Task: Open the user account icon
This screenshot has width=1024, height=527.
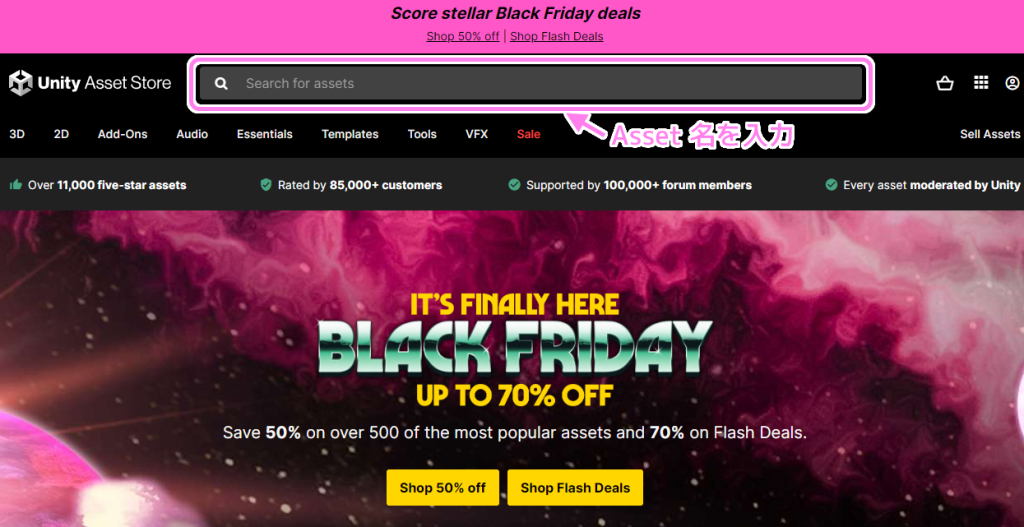Action: 1012,83
